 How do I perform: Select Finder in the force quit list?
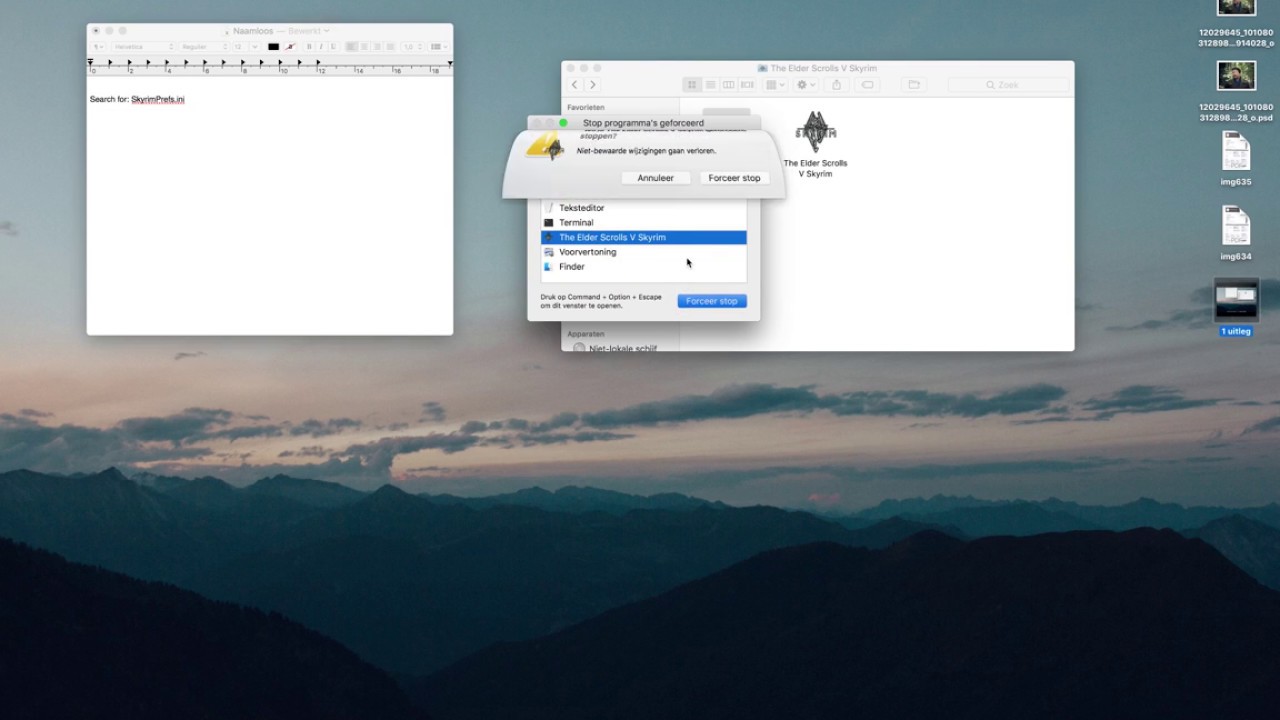[x=644, y=267]
